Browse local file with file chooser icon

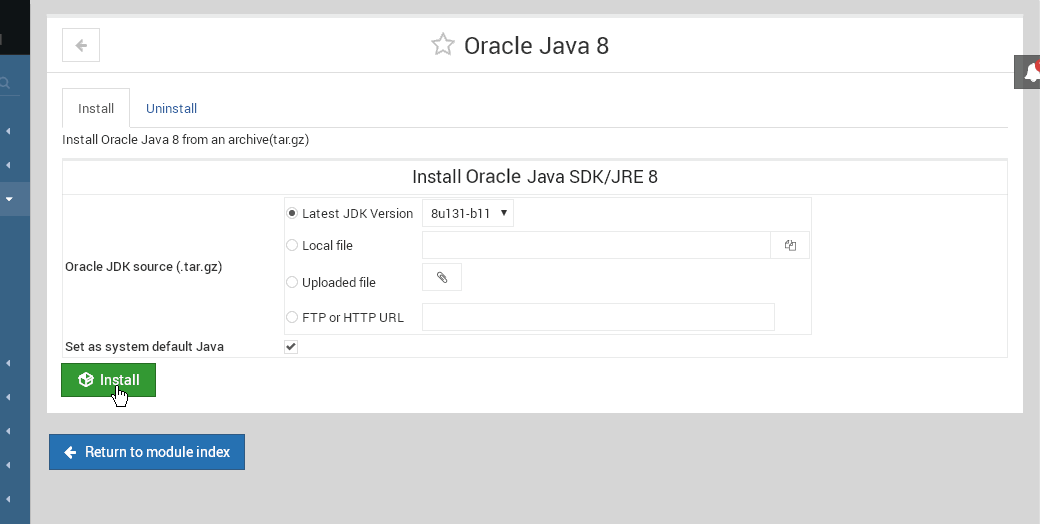790,245
